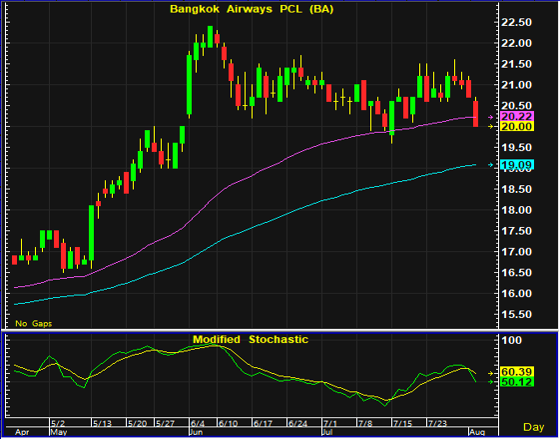Click the 18.50 price axis label
The width and height of the screenshot is (560, 439).
pos(516,189)
